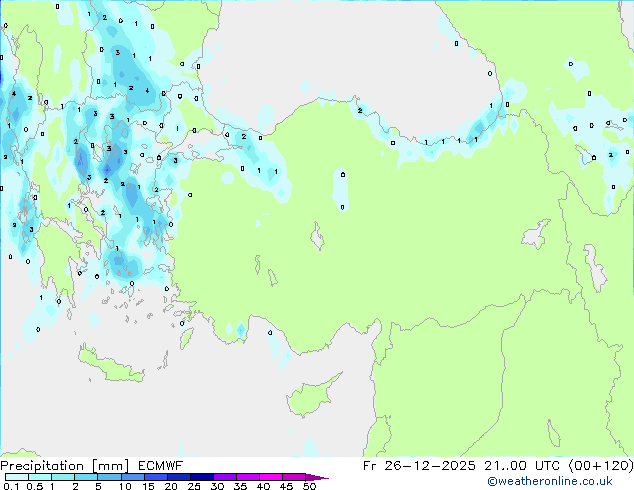
Task: Click the "Precipitation" title word
Action: click(x=42, y=466)
